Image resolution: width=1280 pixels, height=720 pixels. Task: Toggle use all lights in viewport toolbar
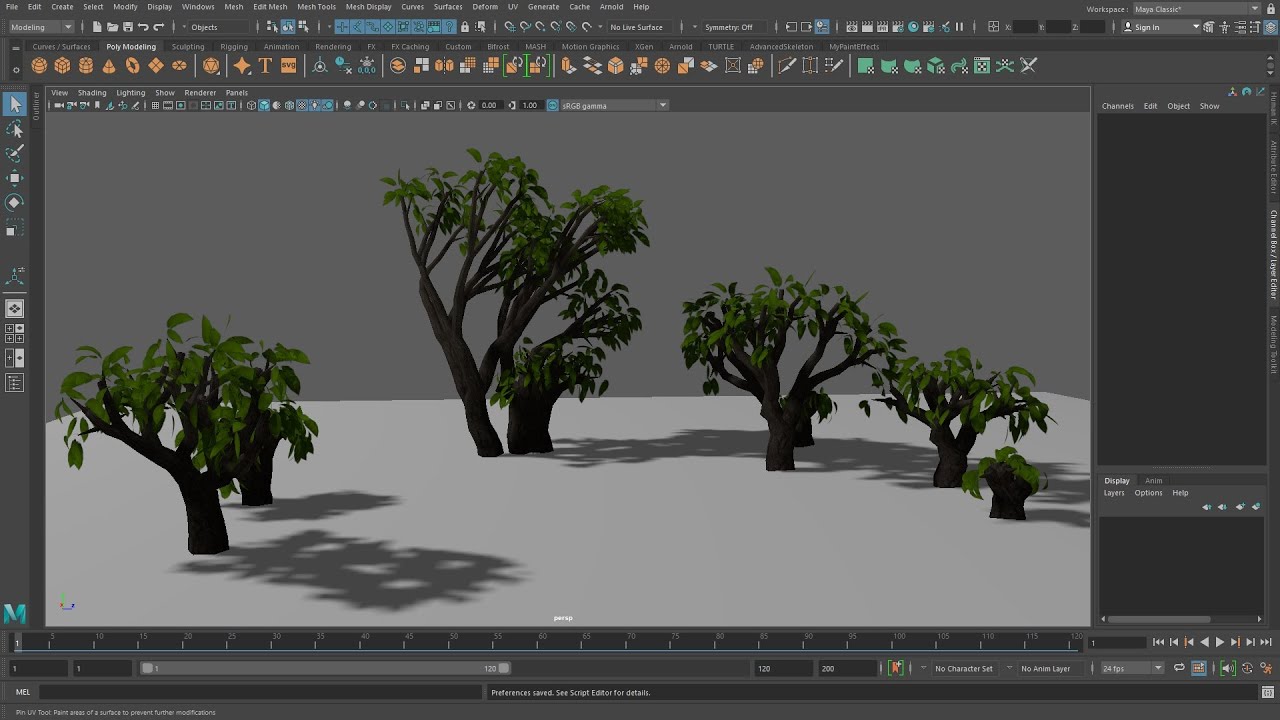tap(314, 105)
